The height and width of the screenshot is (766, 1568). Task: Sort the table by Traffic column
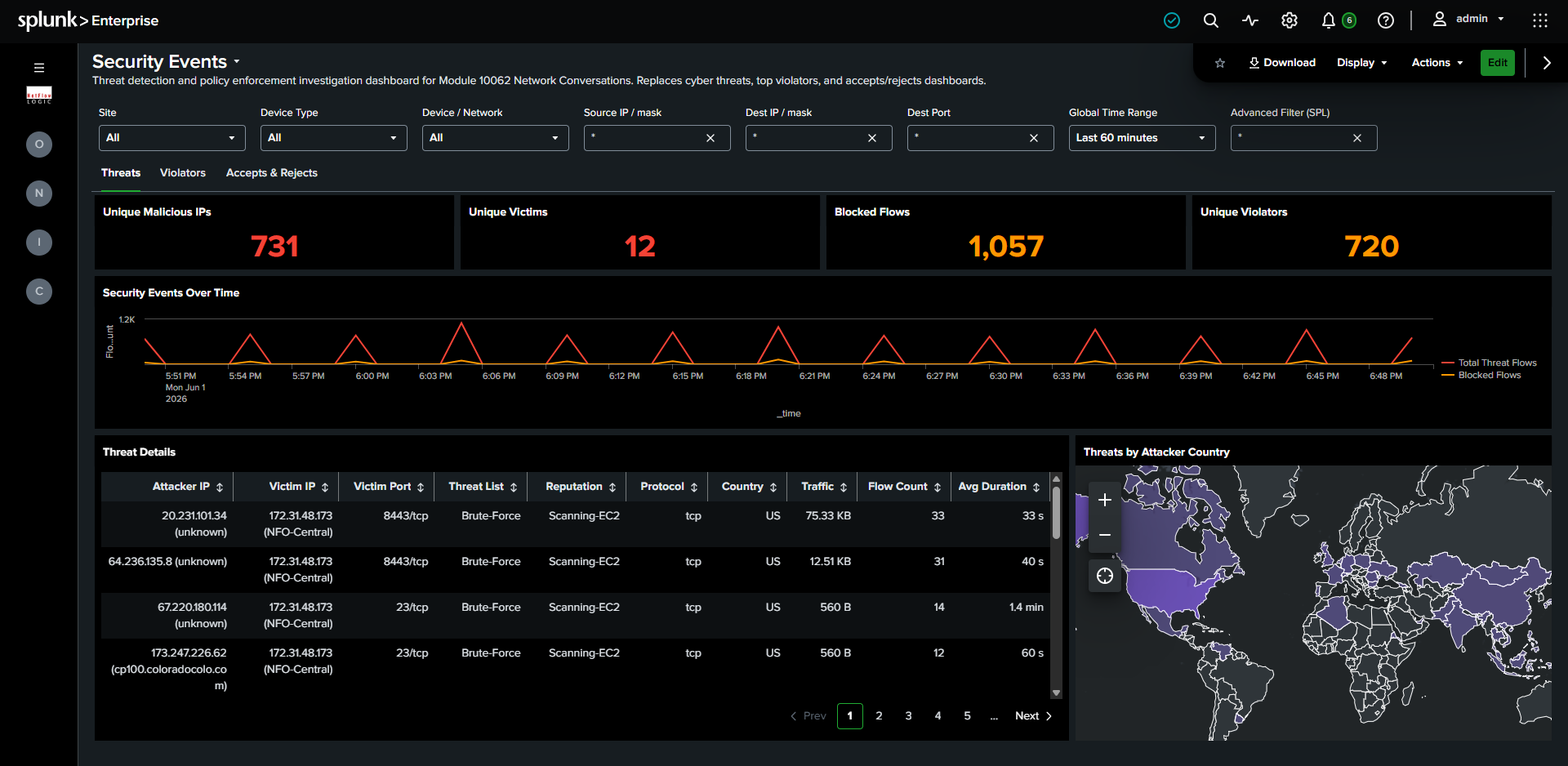point(824,487)
